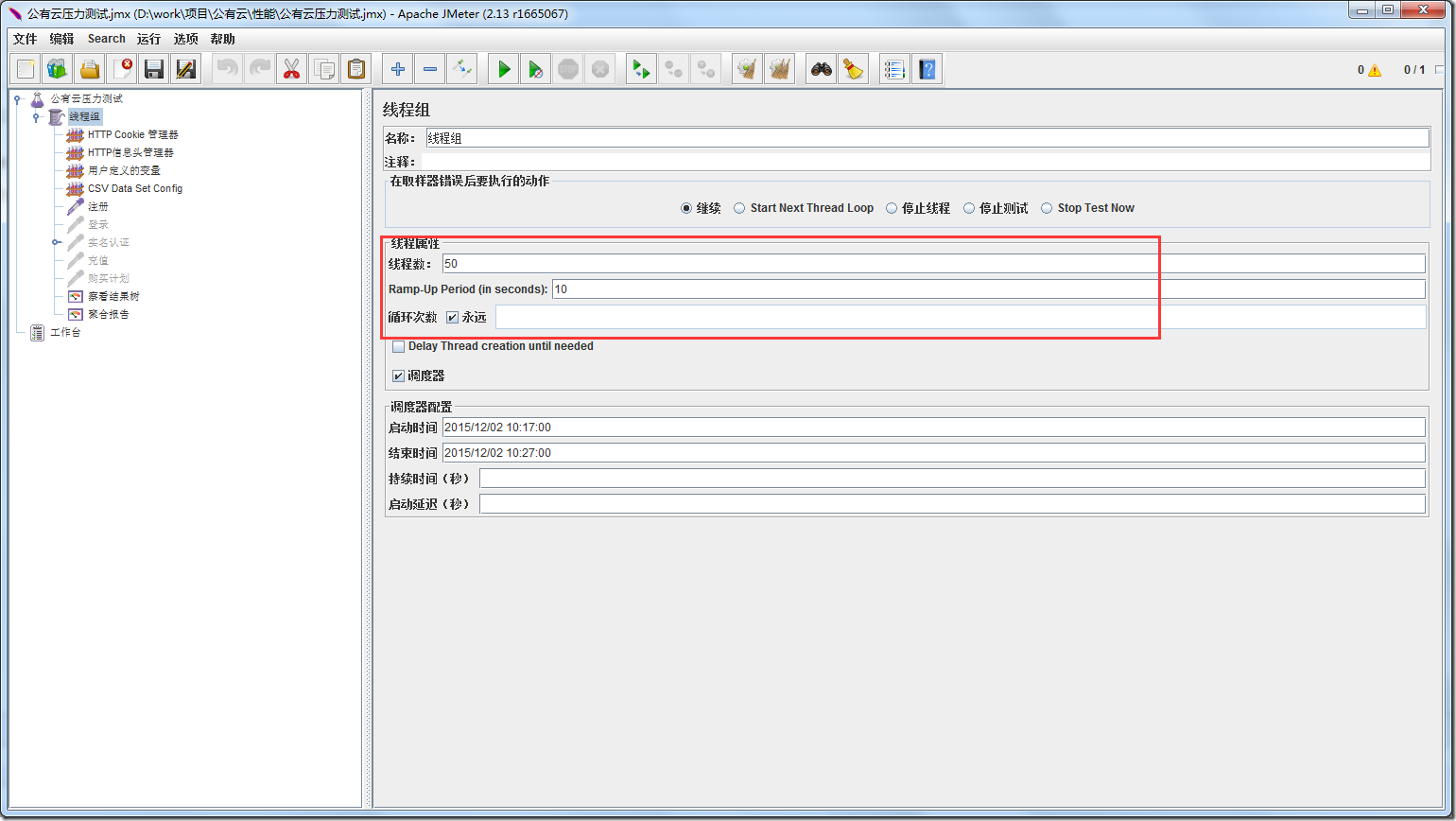Collapse the 线程组 tree node handle
This screenshot has width=1456, height=821.
36,116
